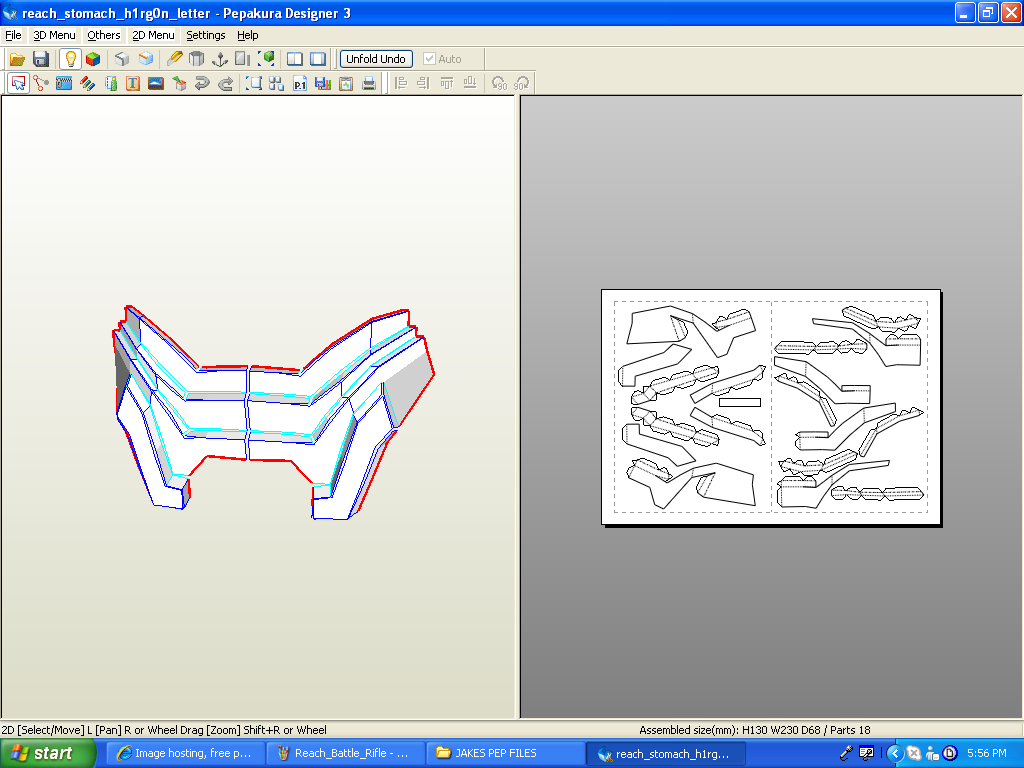The image size is (1024, 768).
Task: Open JAKES PEP FILES folder taskbar item
Action: coord(505,753)
